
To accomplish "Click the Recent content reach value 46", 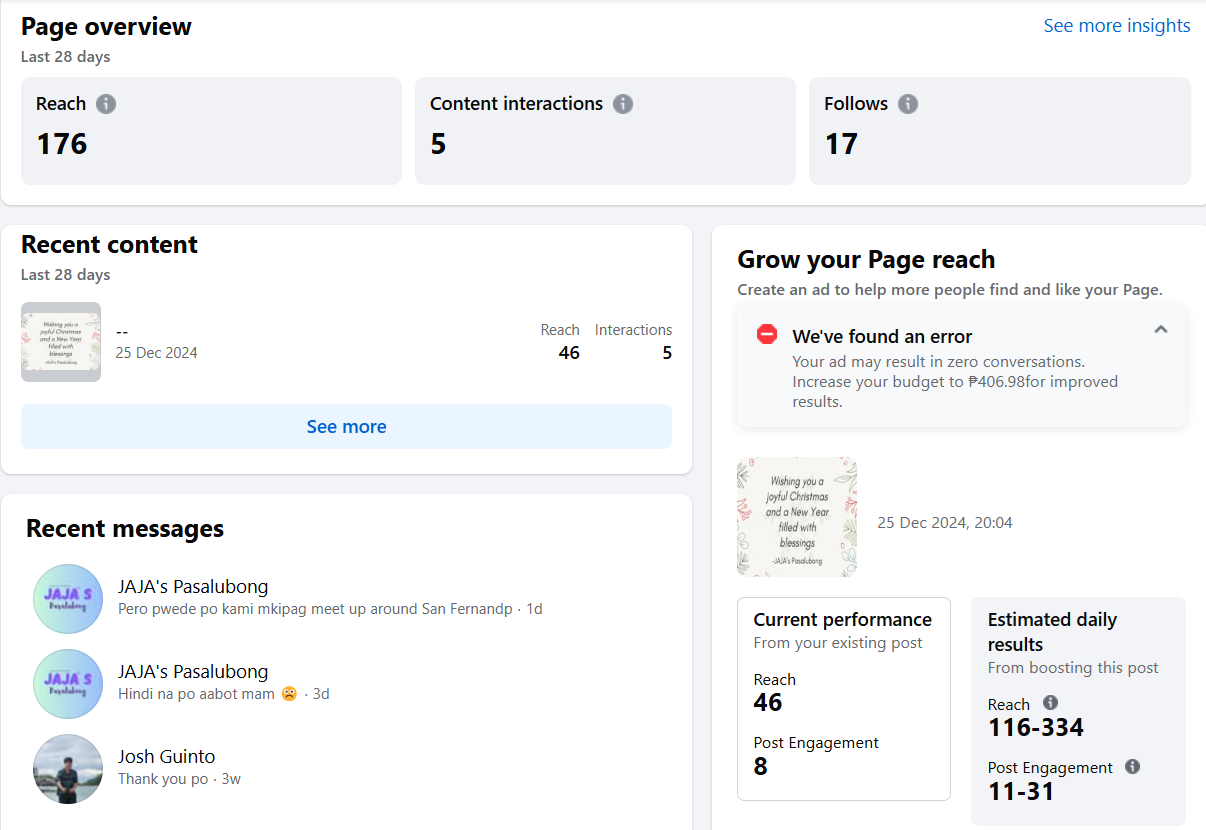I will pos(569,353).
